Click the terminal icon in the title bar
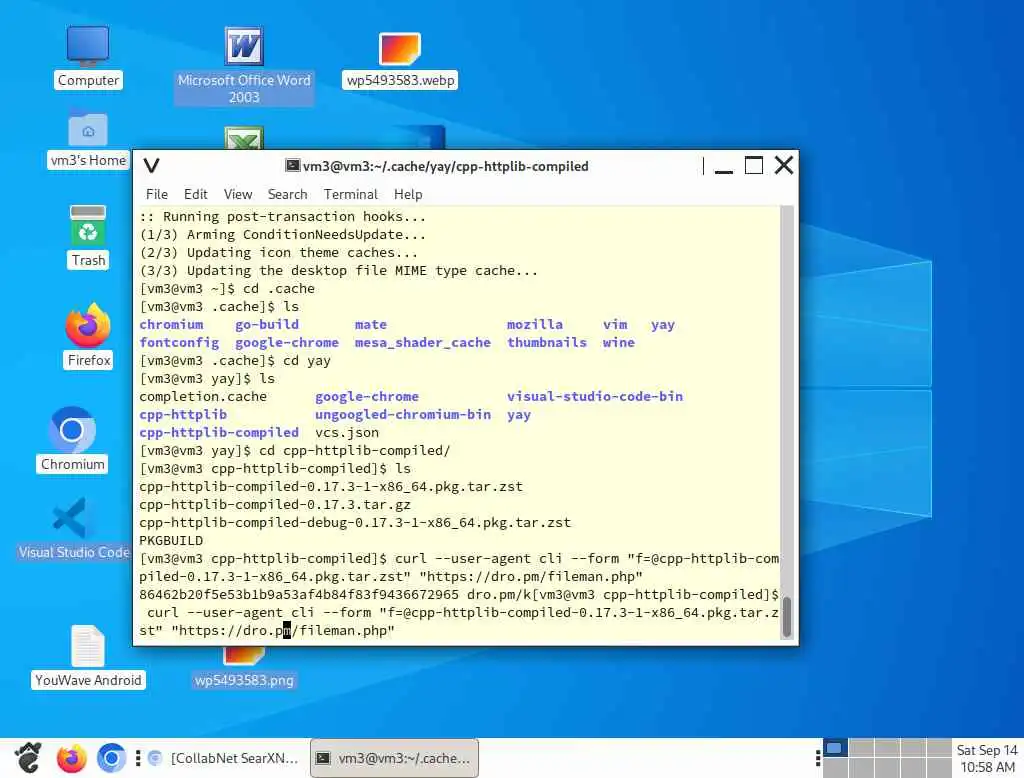The width and height of the screenshot is (1024, 778). 293,166
